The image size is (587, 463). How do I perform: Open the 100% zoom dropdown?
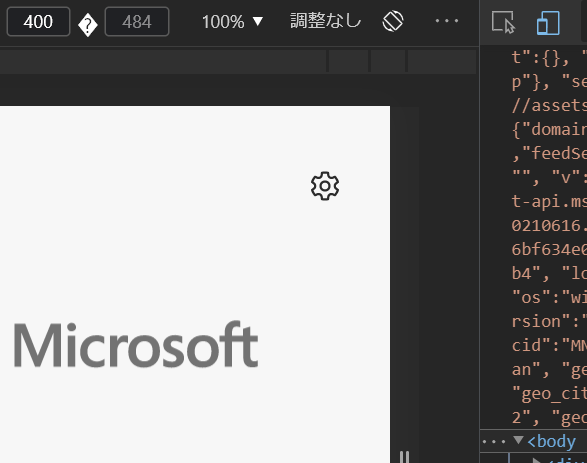[x=232, y=22]
